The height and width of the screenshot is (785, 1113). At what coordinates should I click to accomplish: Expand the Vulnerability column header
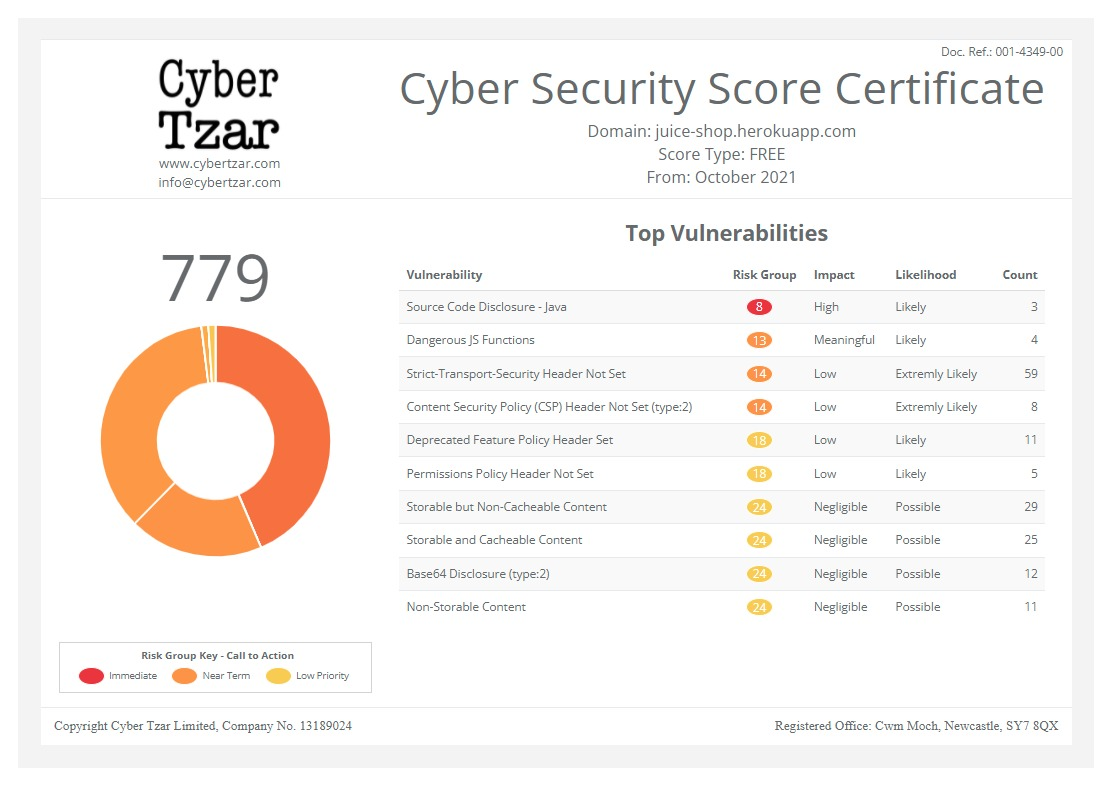[x=444, y=274]
